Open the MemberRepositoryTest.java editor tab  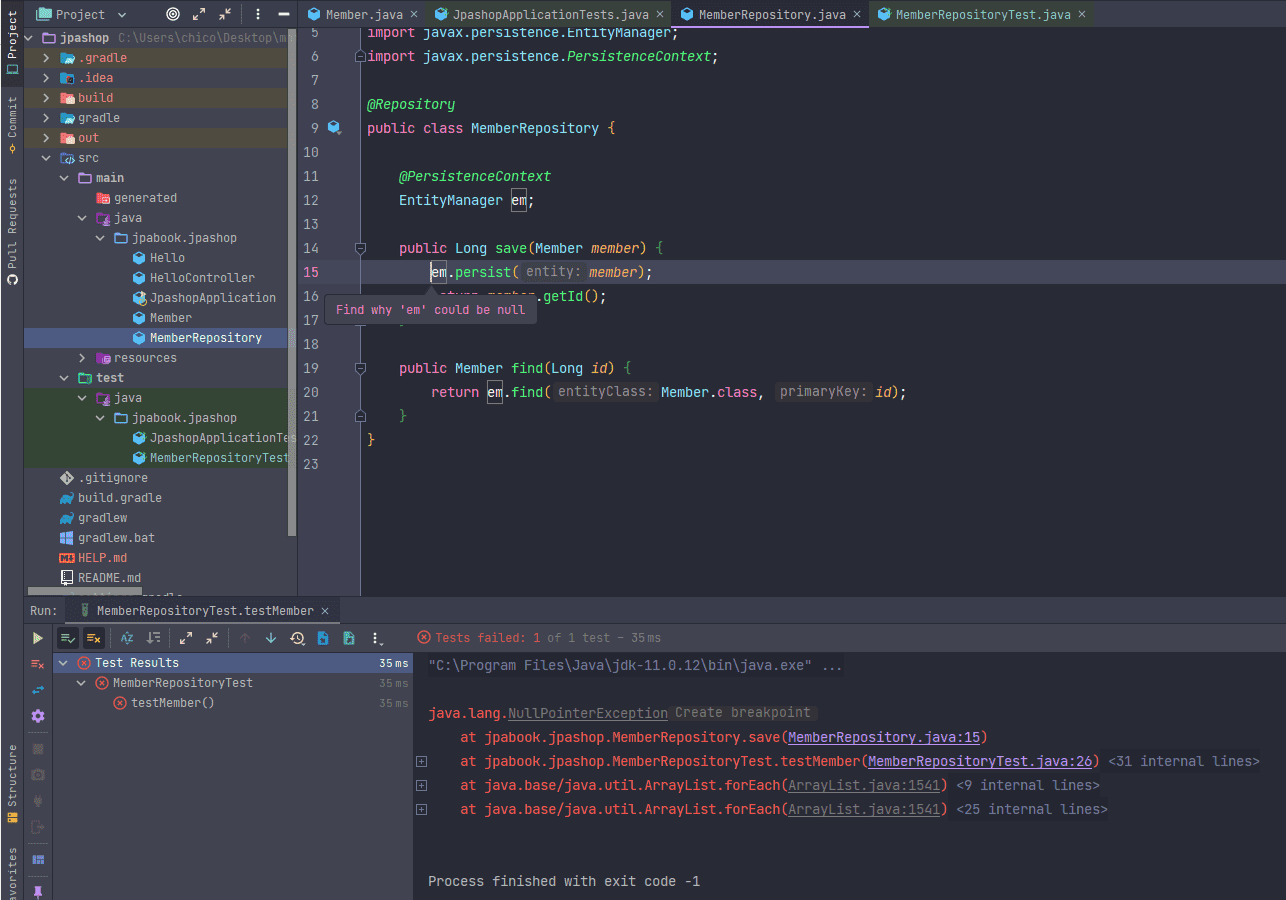[980, 14]
